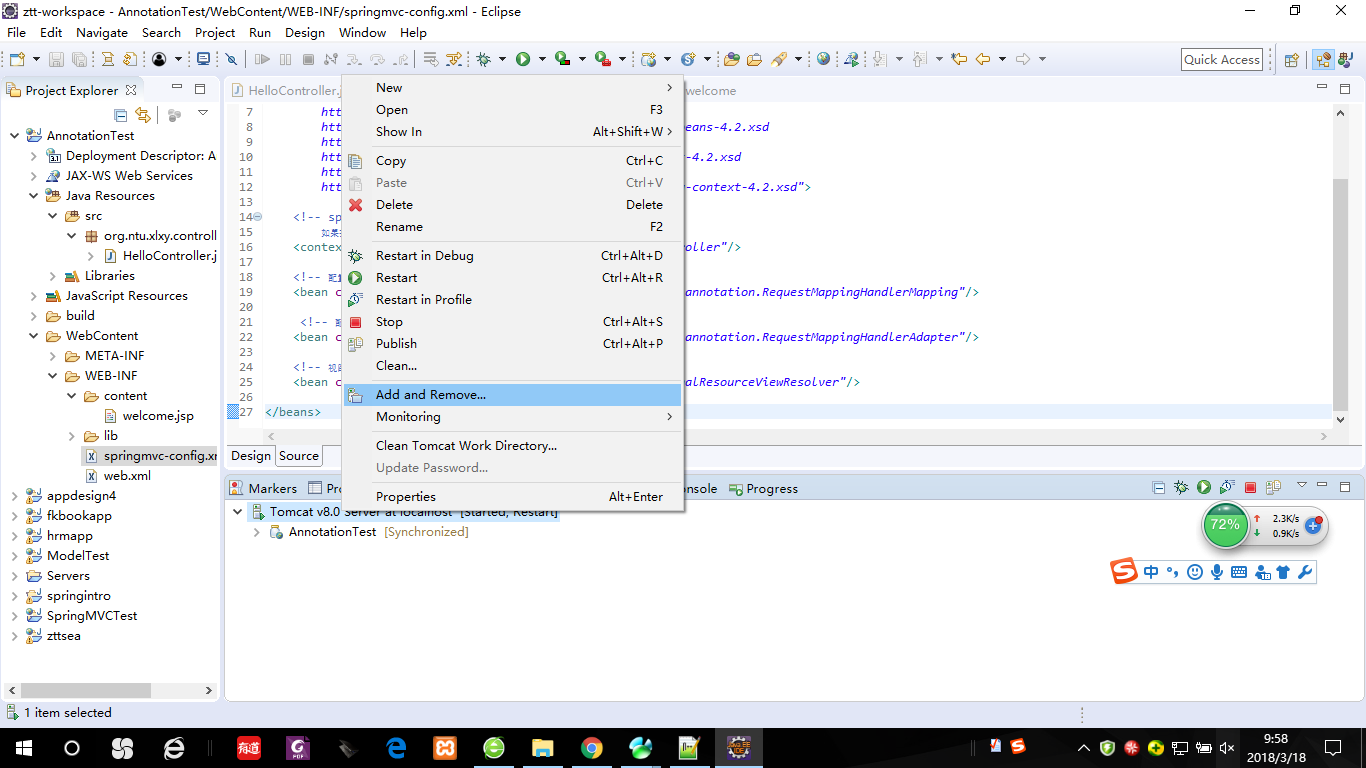This screenshot has height=768, width=1366.
Task: Select the Java EE perspective icon
Action: pyautogui.click(x=1324, y=60)
